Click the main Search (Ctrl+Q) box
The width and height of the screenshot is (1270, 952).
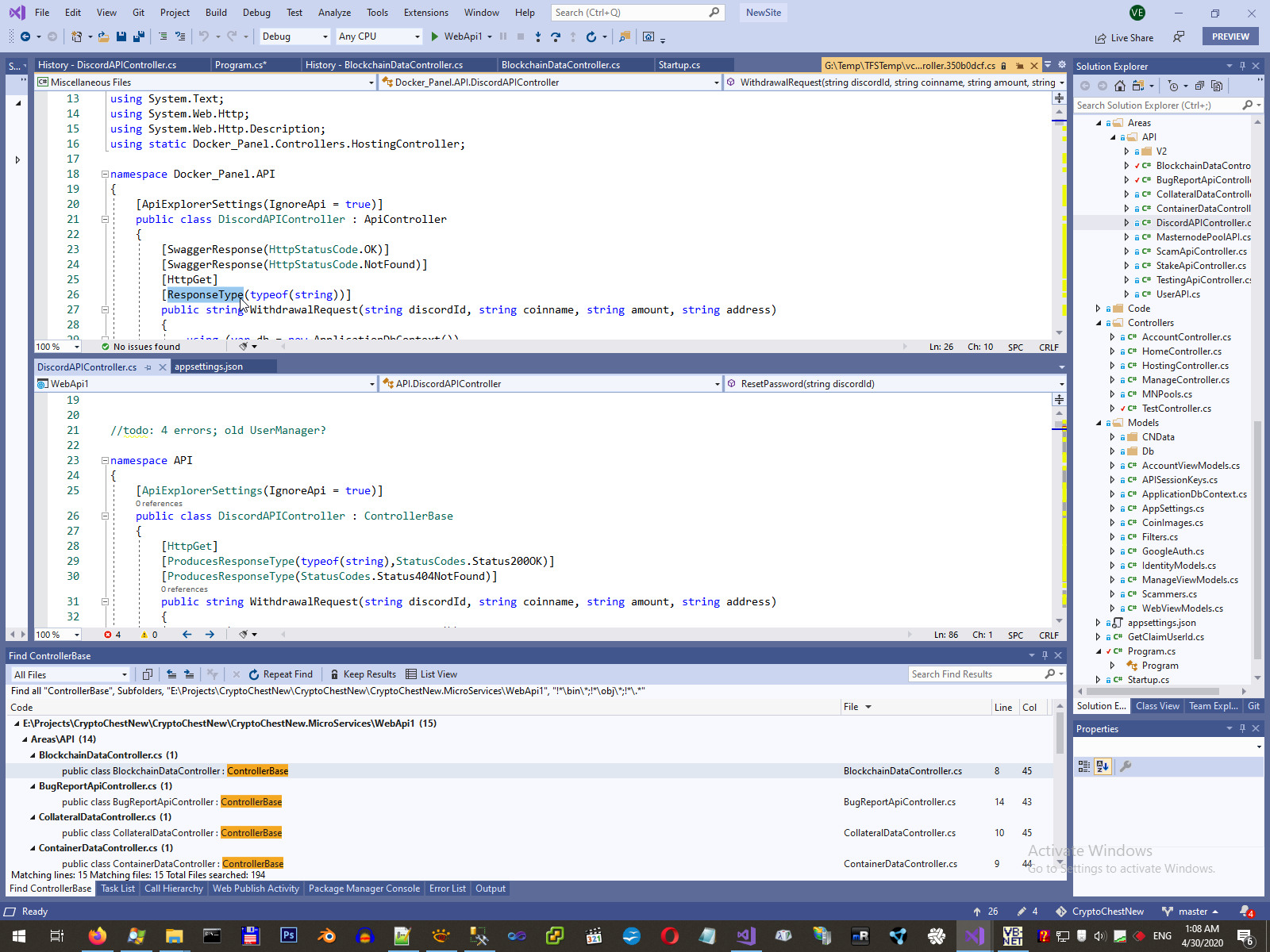click(x=637, y=13)
